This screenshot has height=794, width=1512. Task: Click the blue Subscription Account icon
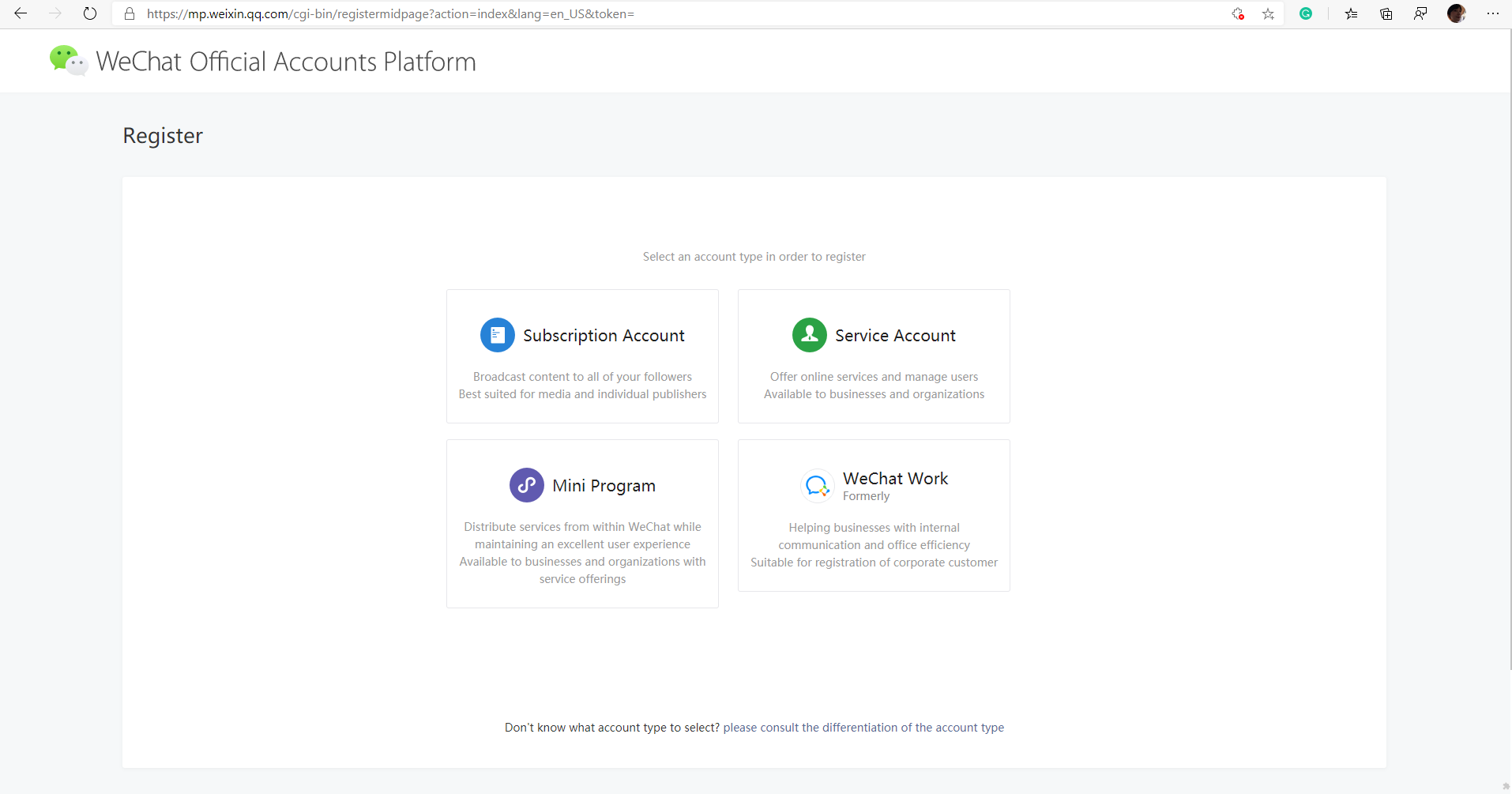[498, 335]
